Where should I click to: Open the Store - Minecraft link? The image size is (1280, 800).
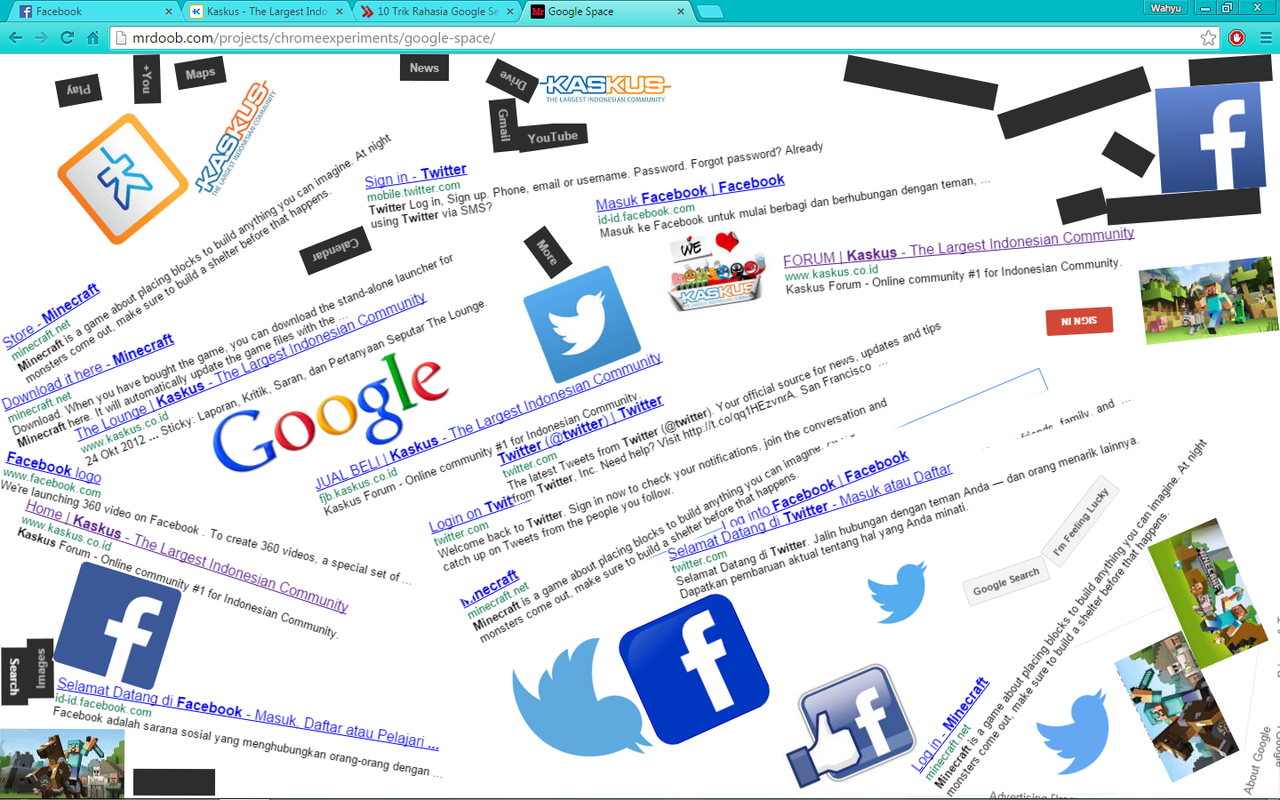pyautogui.click(x=50, y=316)
